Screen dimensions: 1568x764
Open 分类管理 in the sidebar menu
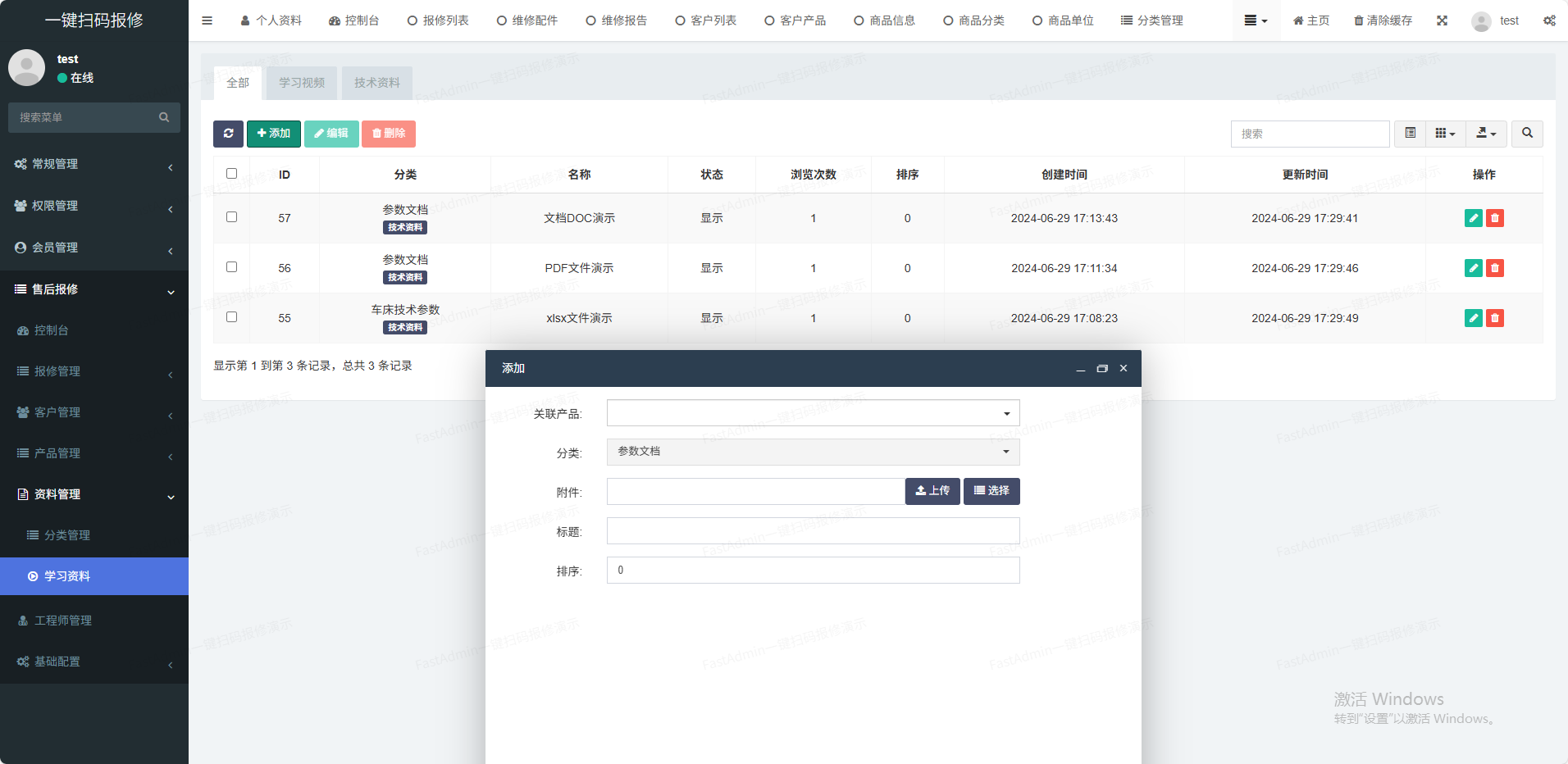(x=67, y=535)
